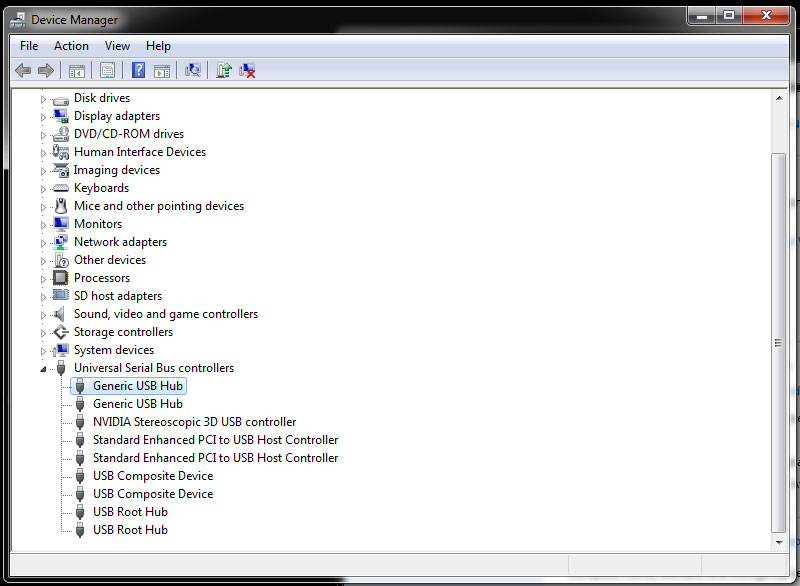Click the Back arrow toolbar icon
Image resolution: width=800 pixels, height=586 pixels.
point(23,70)
